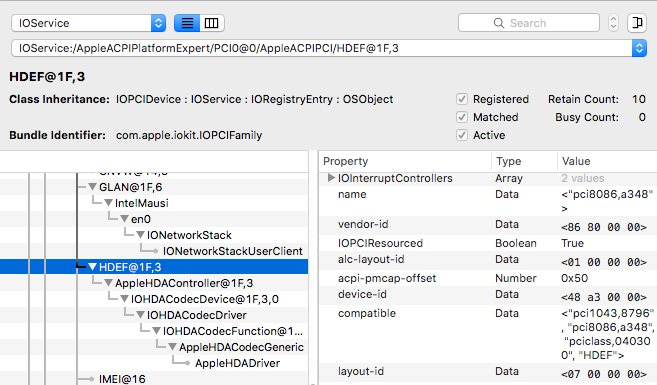Select the AppleHDADriver entry

coord(237,363)
